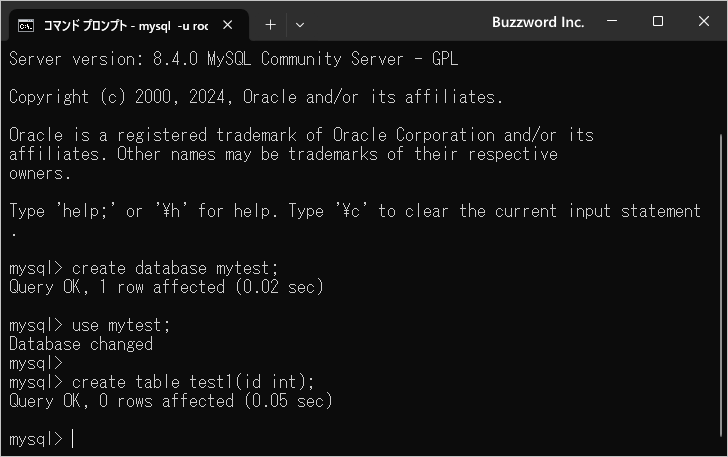
Task: Click the Buzzword Inc. title bar text
Action: click(538, 22)
